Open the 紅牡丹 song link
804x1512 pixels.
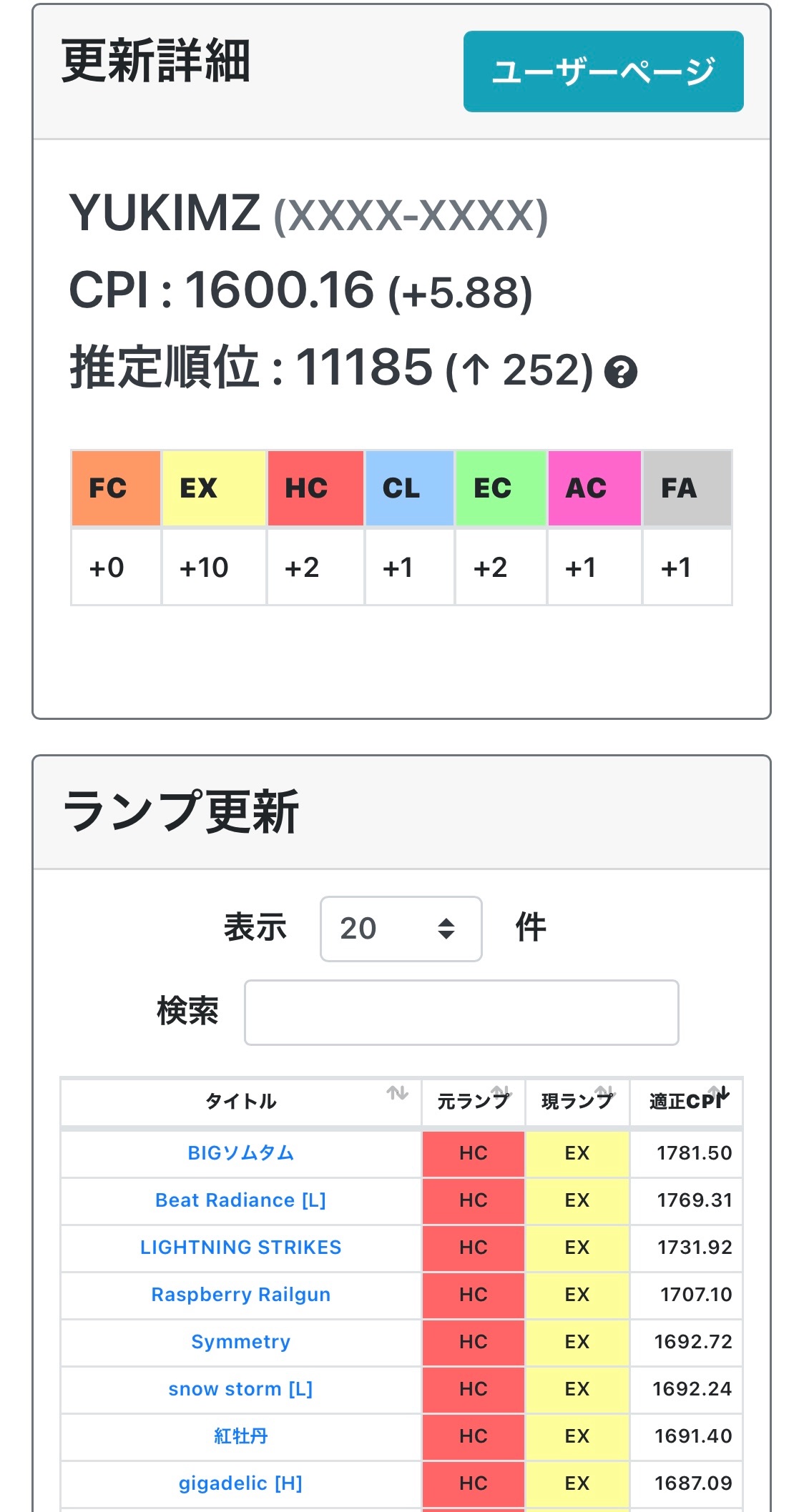240,1436
